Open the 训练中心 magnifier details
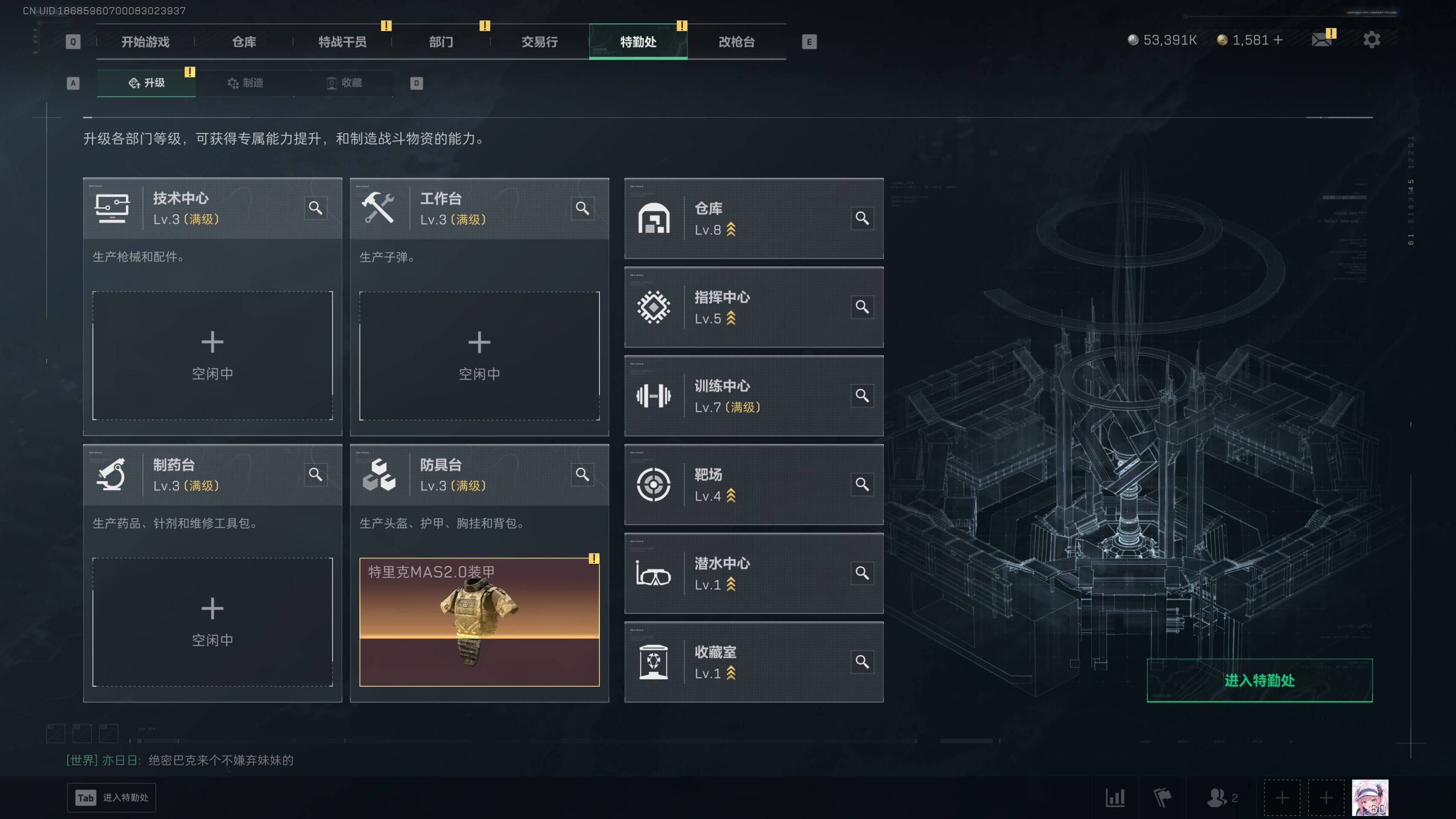Screen dimensions: 1456x819 (x=862, y=396)
